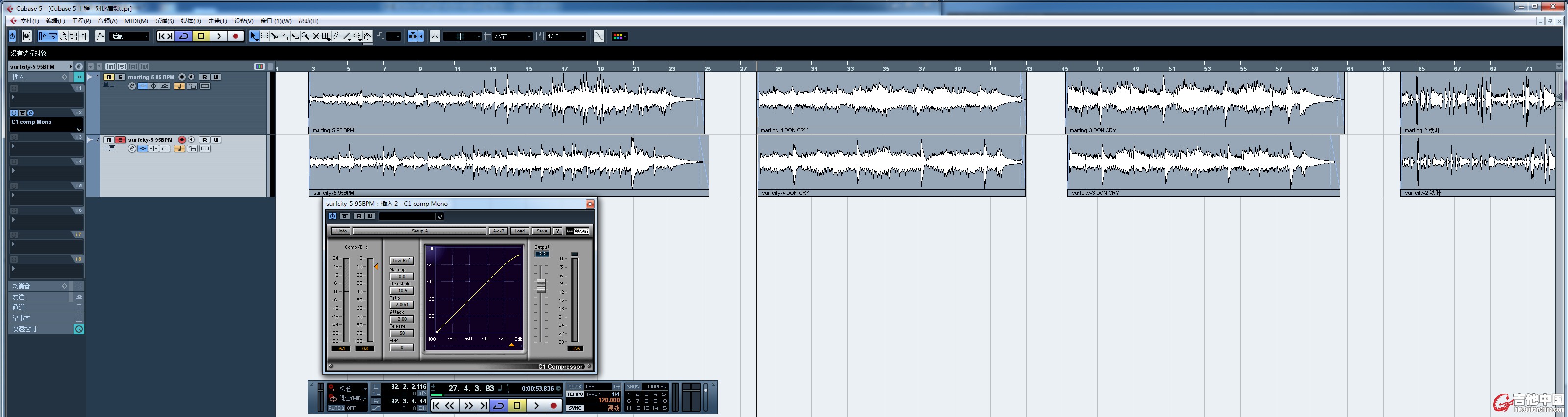Select the Time Warp tool
1568x417 pixels.
pyautogui.click(x=326, y=37)
